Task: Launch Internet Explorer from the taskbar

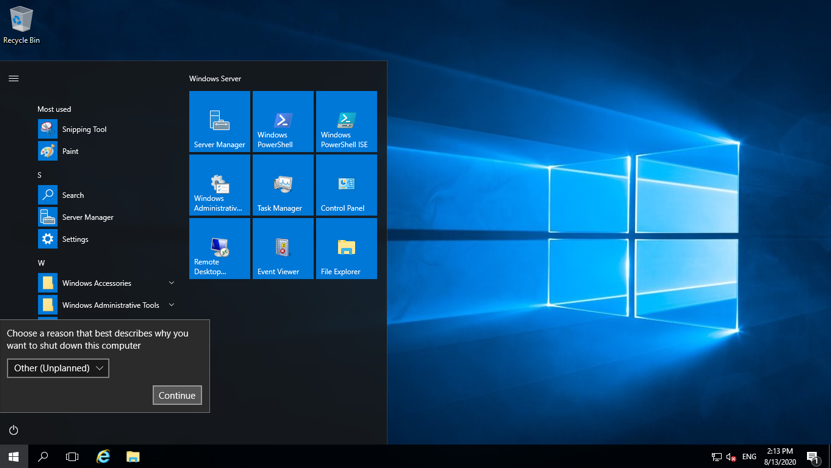Action: pyautogui.click(x=103, y=456)
